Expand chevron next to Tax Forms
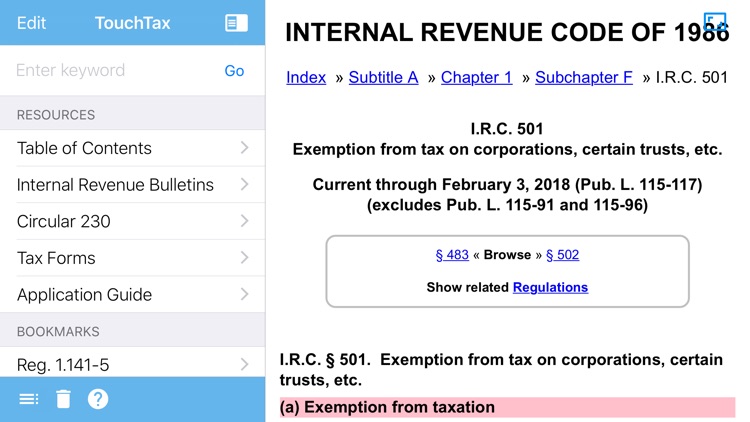 (x=244, y=257)
